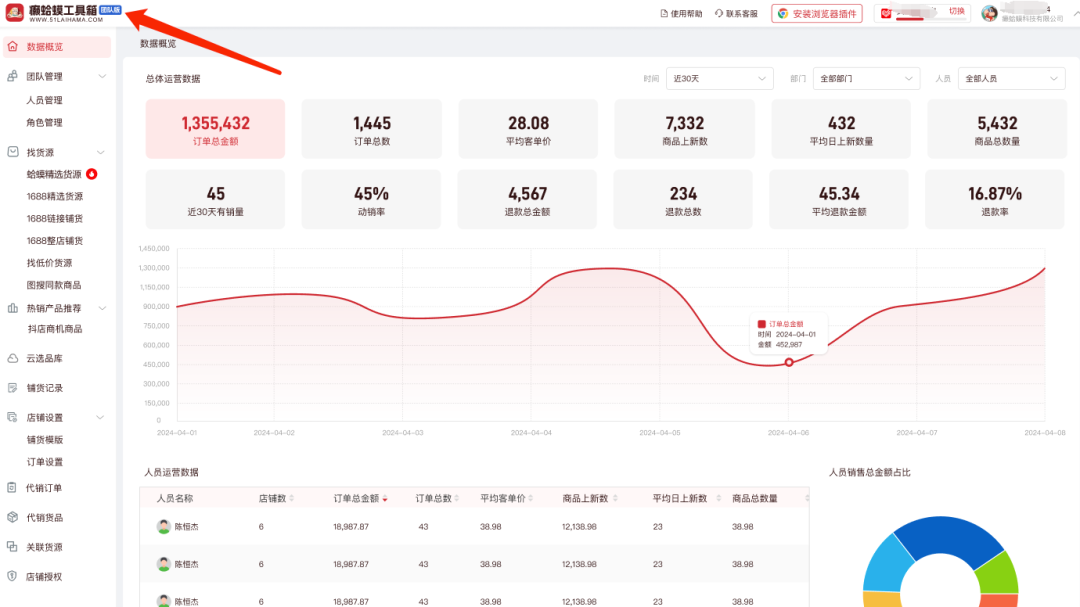Click the link icon beside 关联货源
The image size is (1080, 607).
pos(12,547)
